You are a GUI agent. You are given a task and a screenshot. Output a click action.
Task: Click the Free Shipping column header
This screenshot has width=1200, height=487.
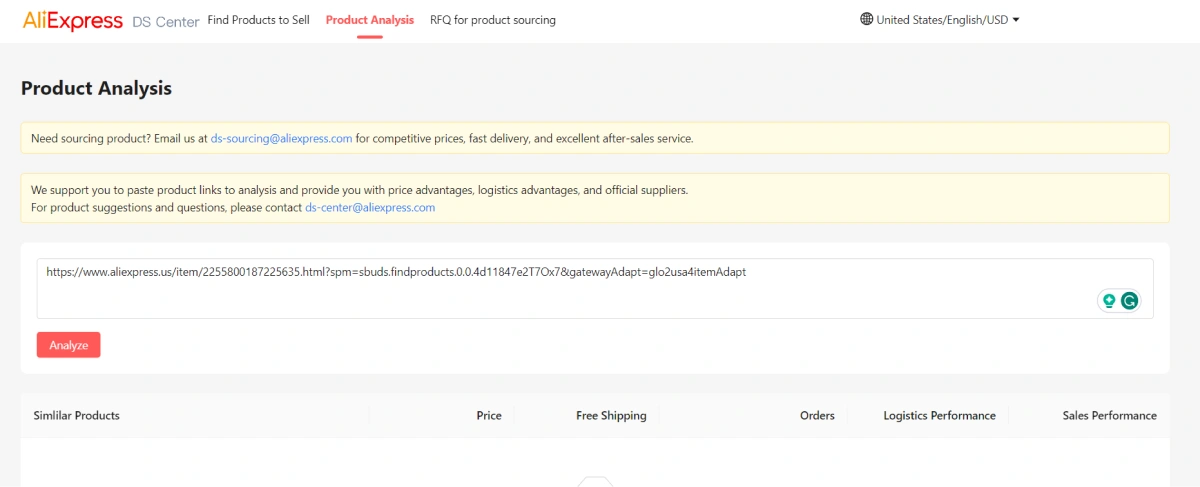pyautogui.click(x=611, y=415)
